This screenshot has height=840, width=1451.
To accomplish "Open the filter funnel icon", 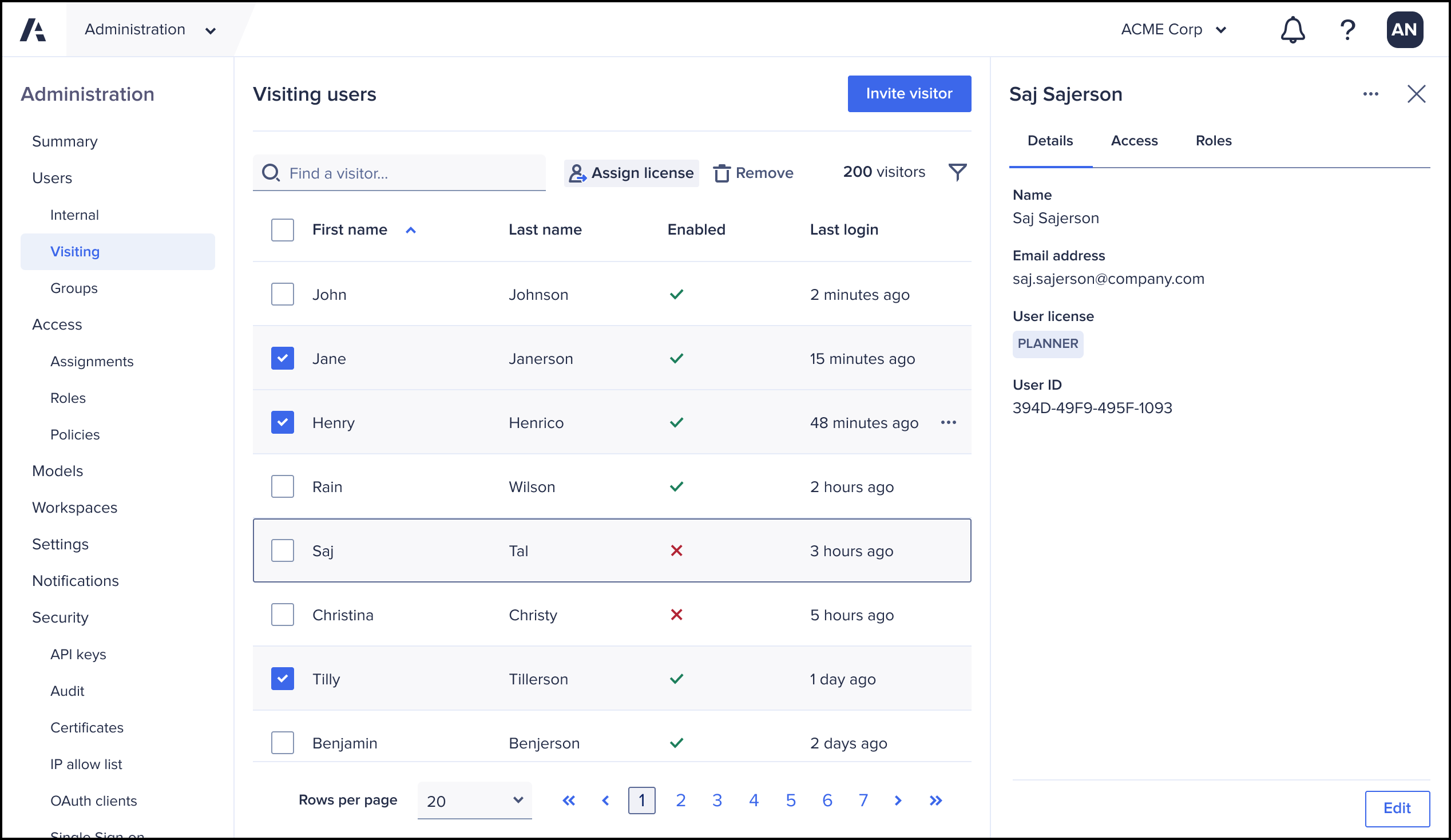I will pos(957,172).
